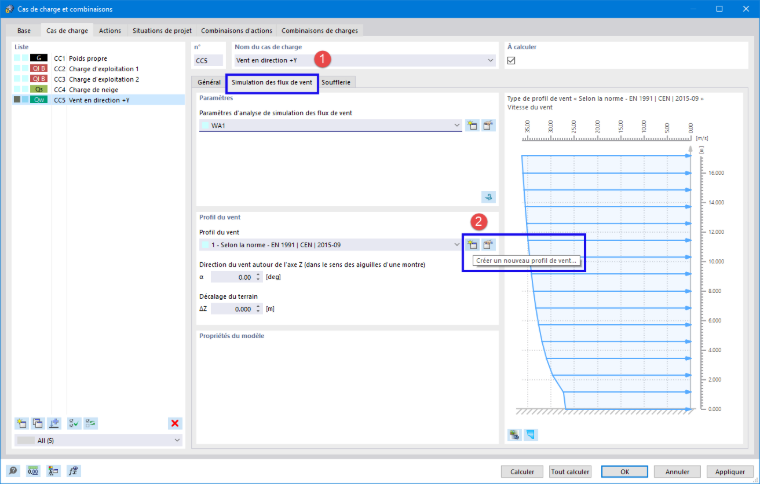Switch to the Base tab
760x484 pixels.
[x=24, y=31]
